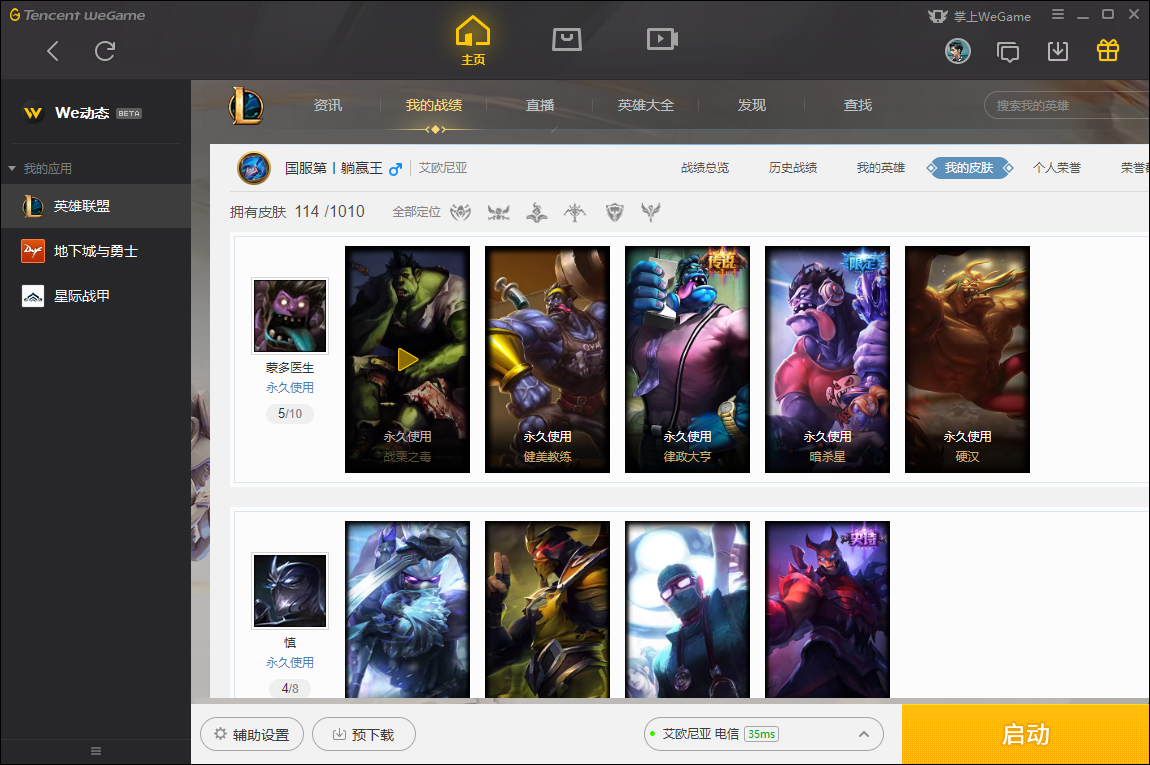Filter skins by marksman role icon

pos(575,213)
